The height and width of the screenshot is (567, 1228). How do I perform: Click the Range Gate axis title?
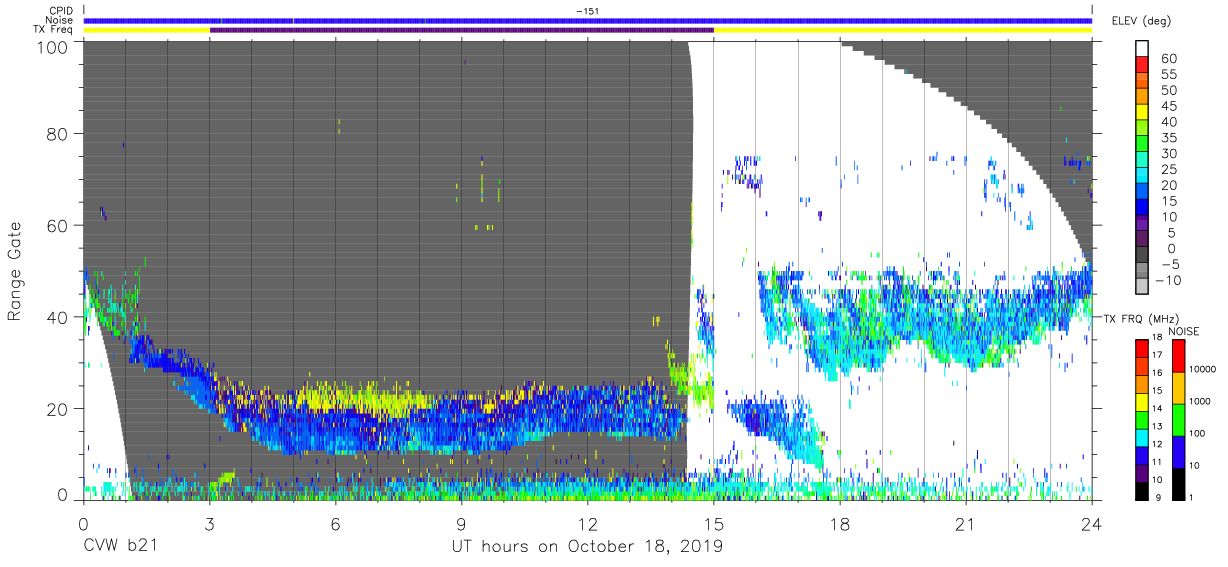[x=15, y=271]
